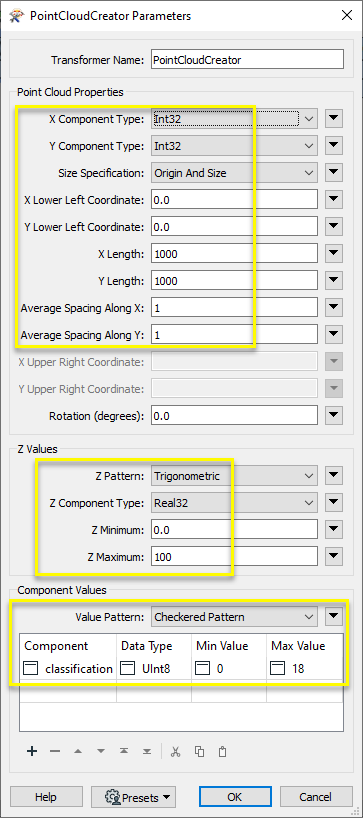Image resolution: width=363 pixels, height=818 pixels.
Task: Click the clipboard paste icon
Action: point(223,751)
